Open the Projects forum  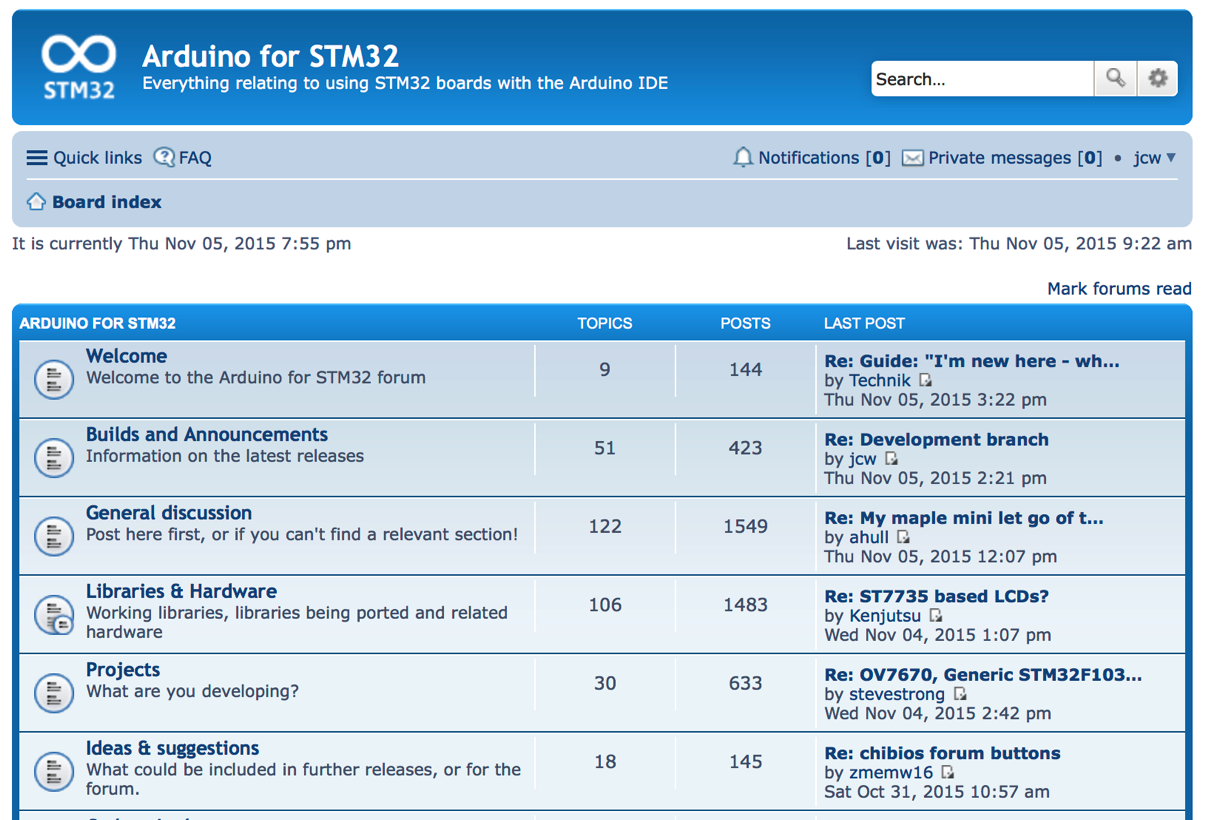123,670
